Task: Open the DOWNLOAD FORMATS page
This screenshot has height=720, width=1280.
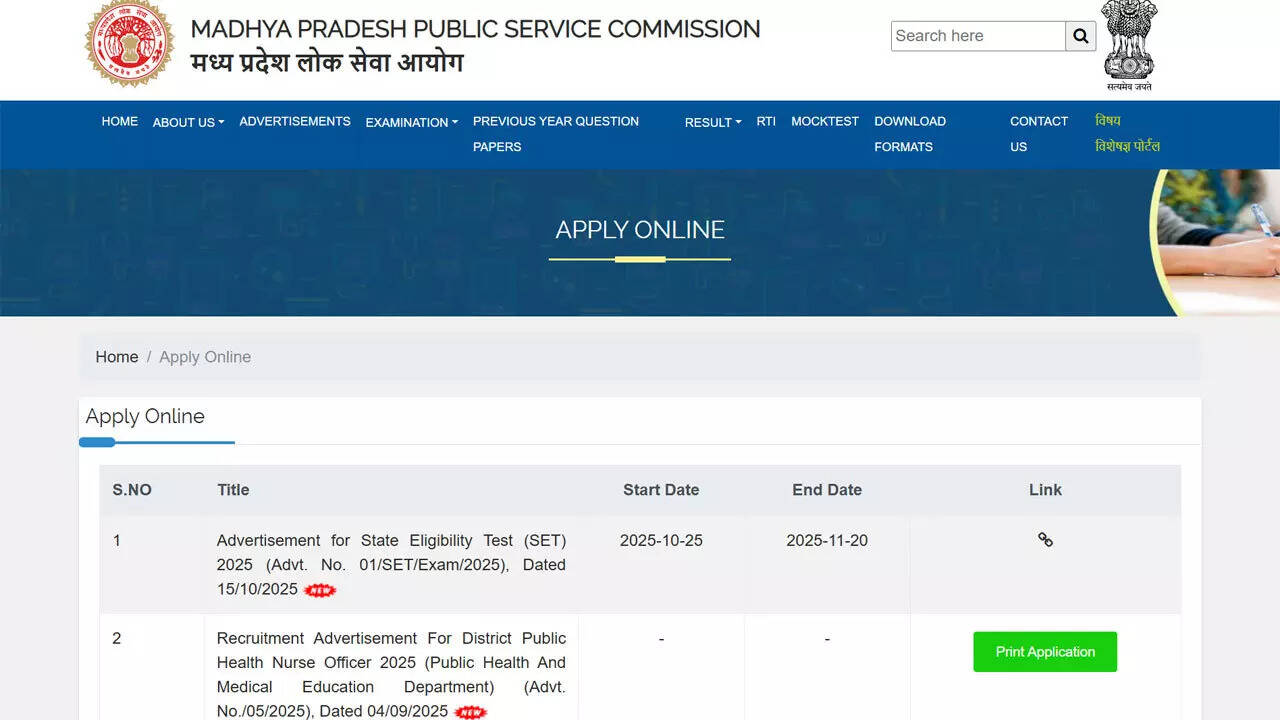Action: click(909, 133)
